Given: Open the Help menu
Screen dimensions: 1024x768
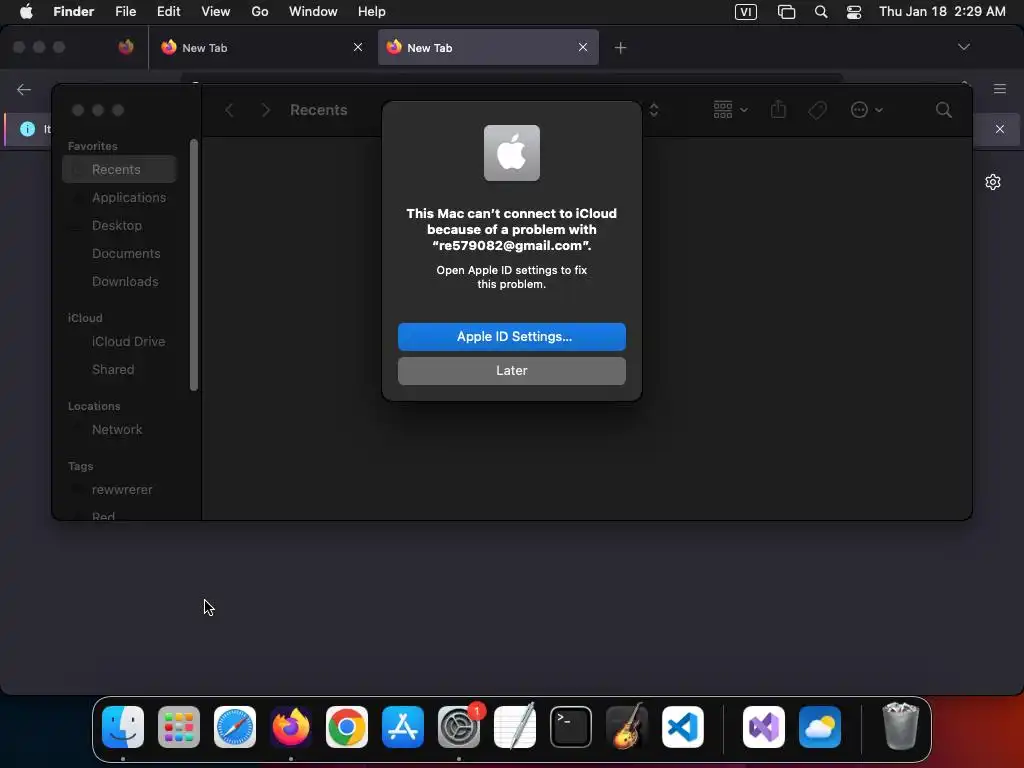Looking at the screenshot, I should click(x=372, y=11).
